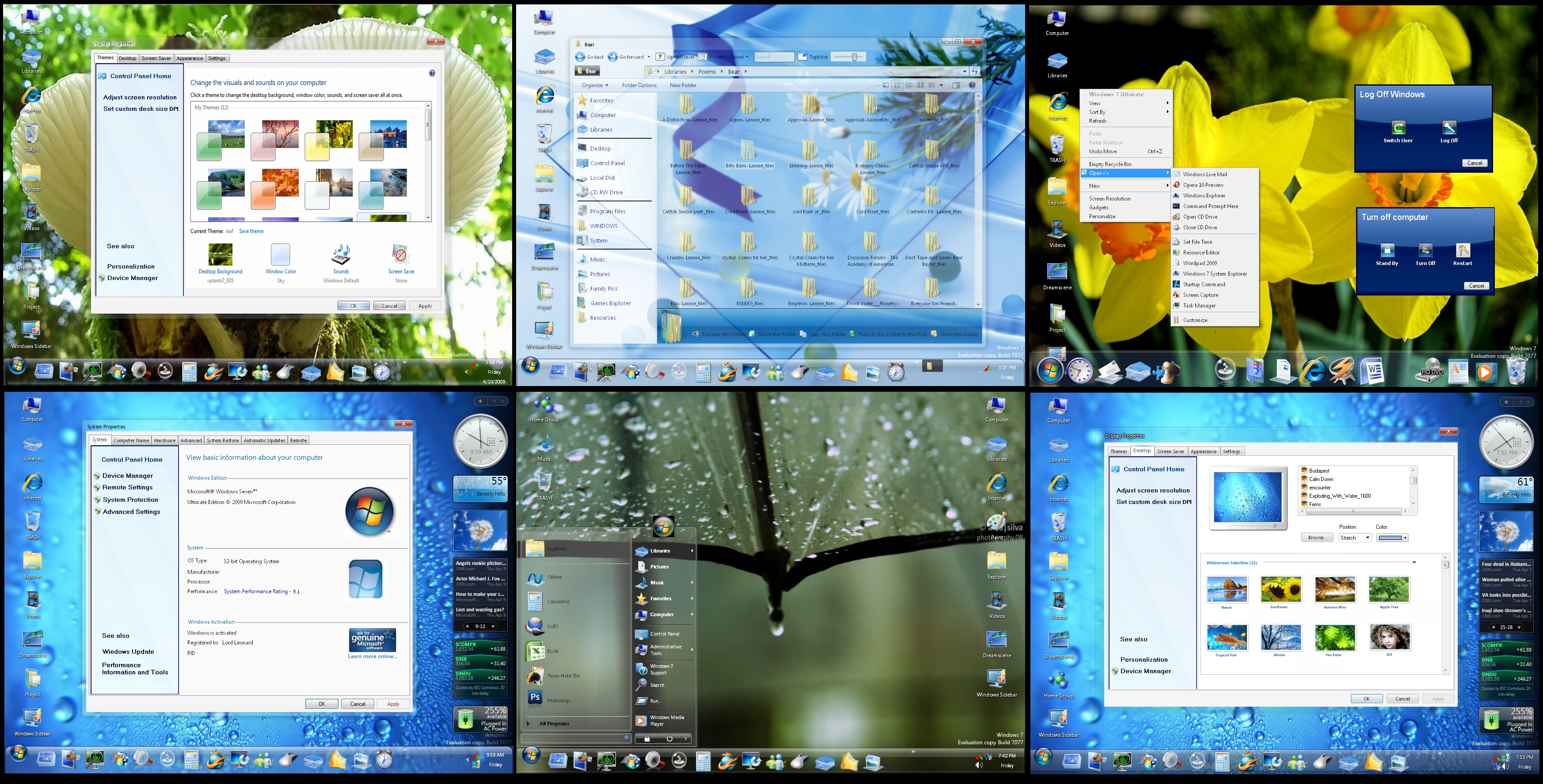Click the Word icon in the dock

(1371, 370)
